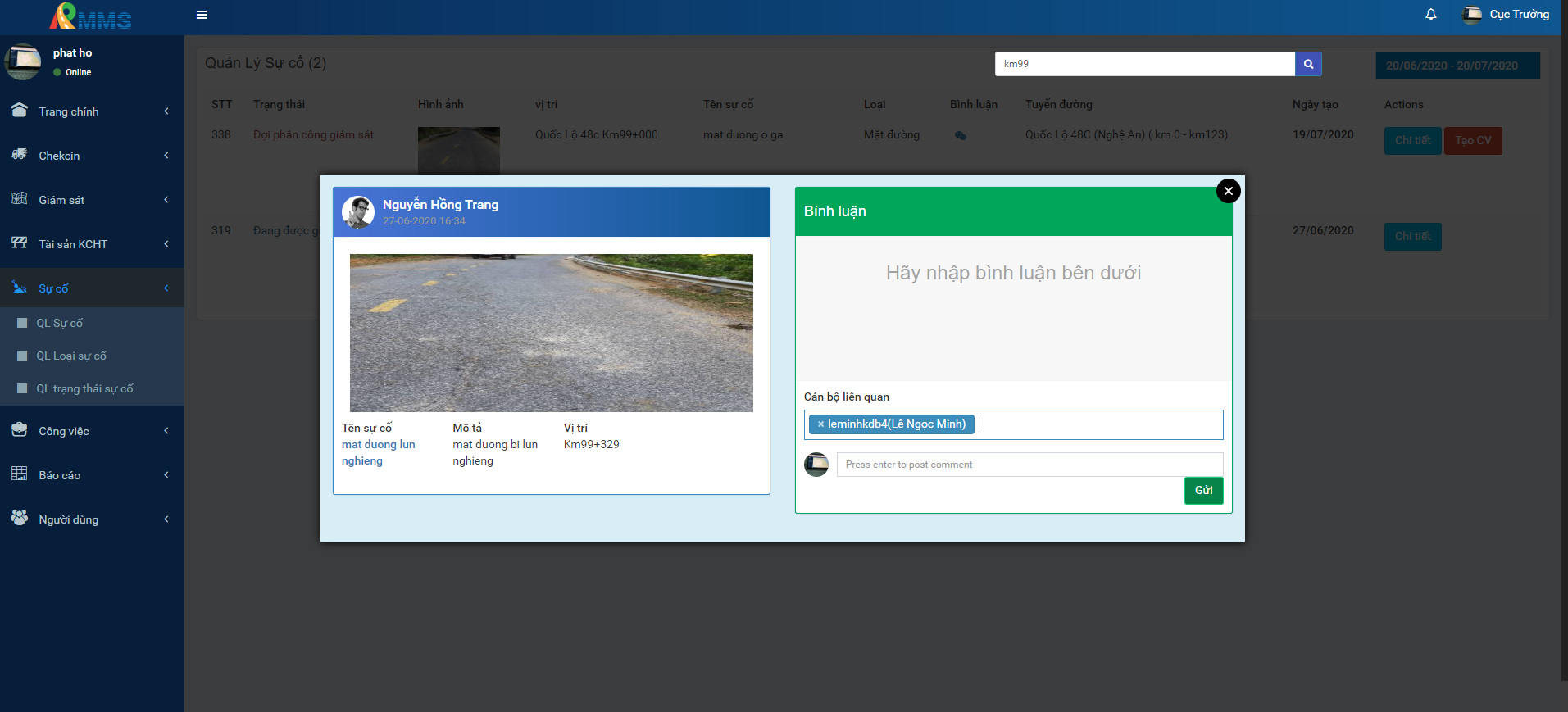Expand the Công việc chevron
The height and width of the screenshot is (712, 1568).
(x=166, y=431)
